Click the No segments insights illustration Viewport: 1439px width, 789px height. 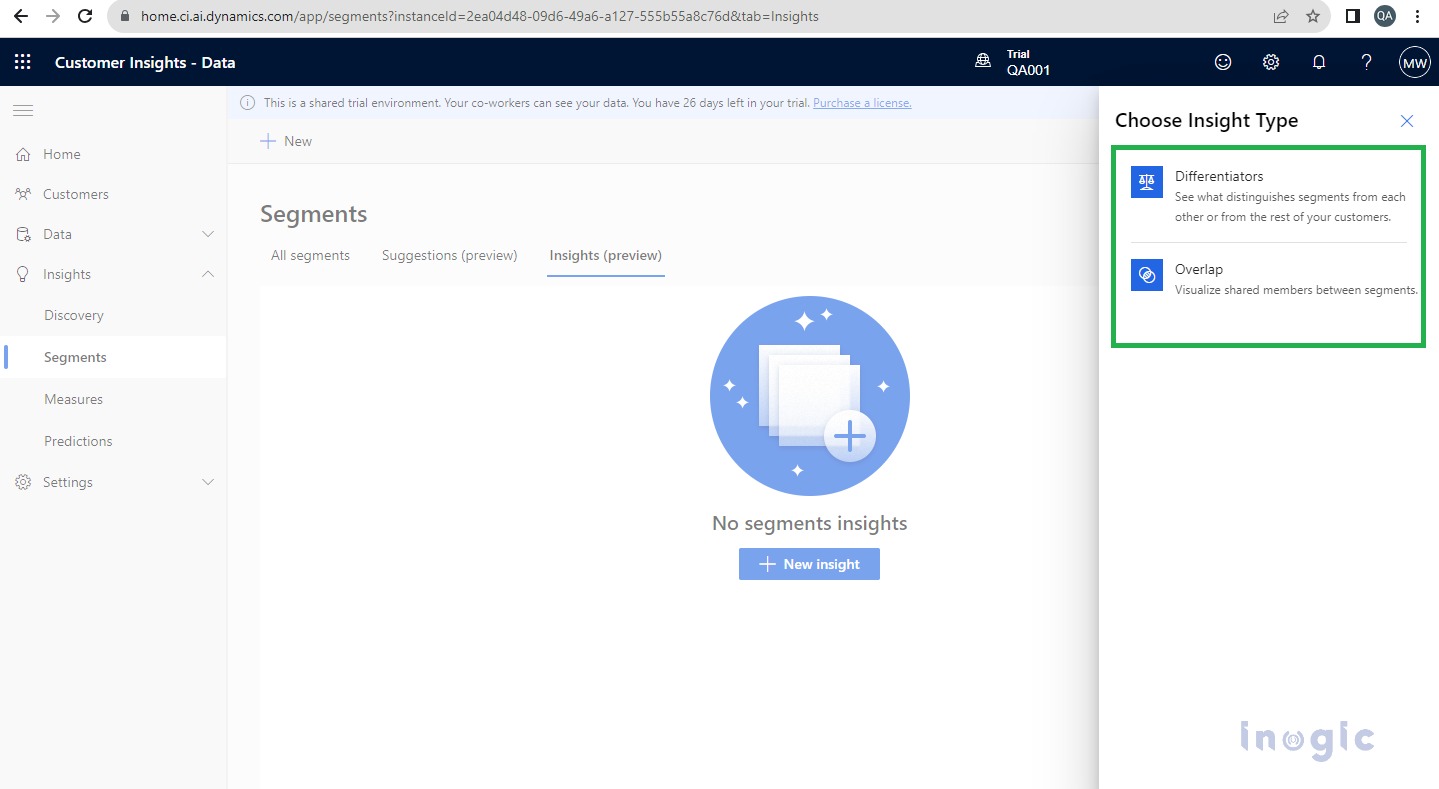pyautogui.click(x=810, y=396)
